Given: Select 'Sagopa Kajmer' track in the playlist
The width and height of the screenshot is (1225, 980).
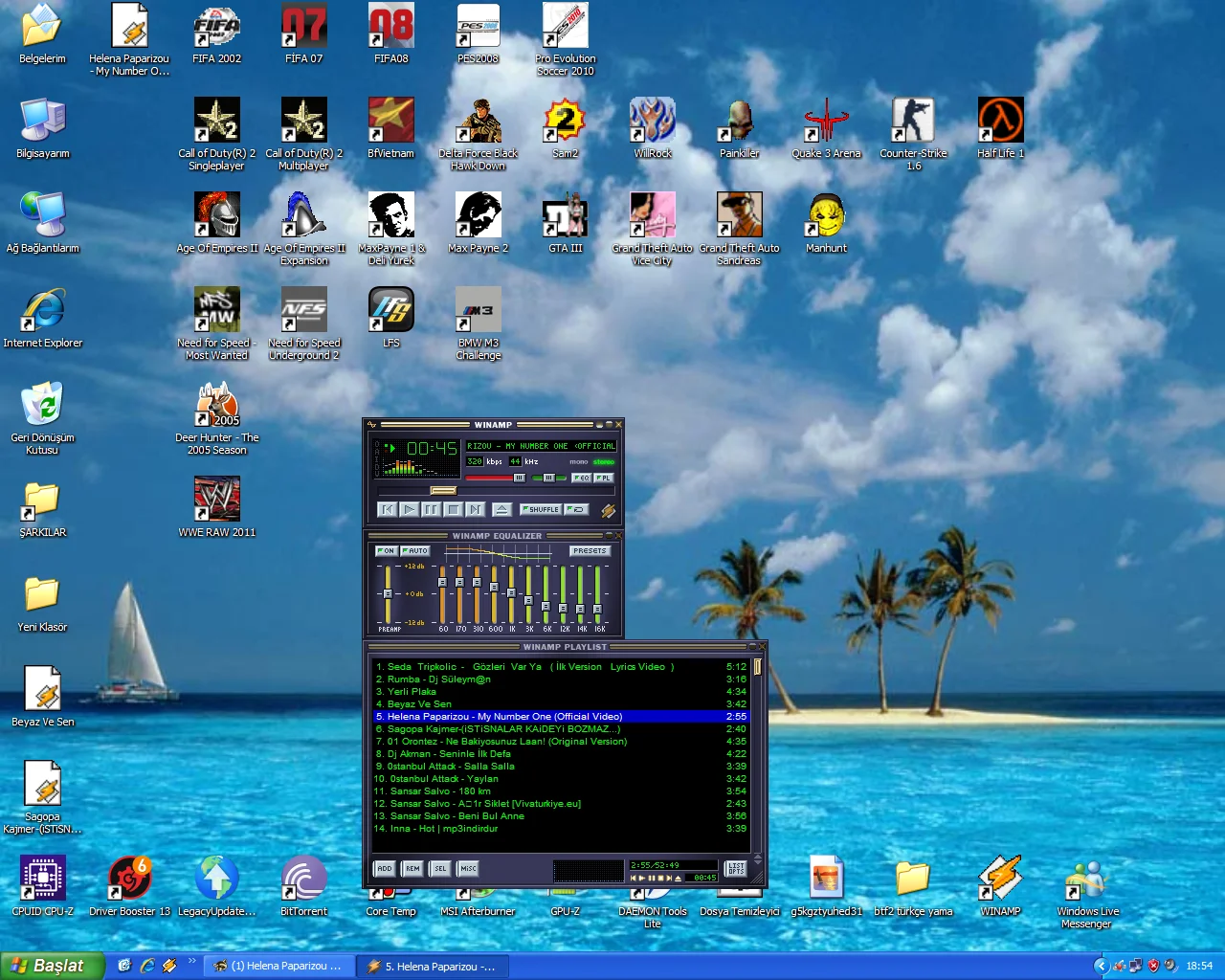Looking at the screenshot, I should 498,728.
